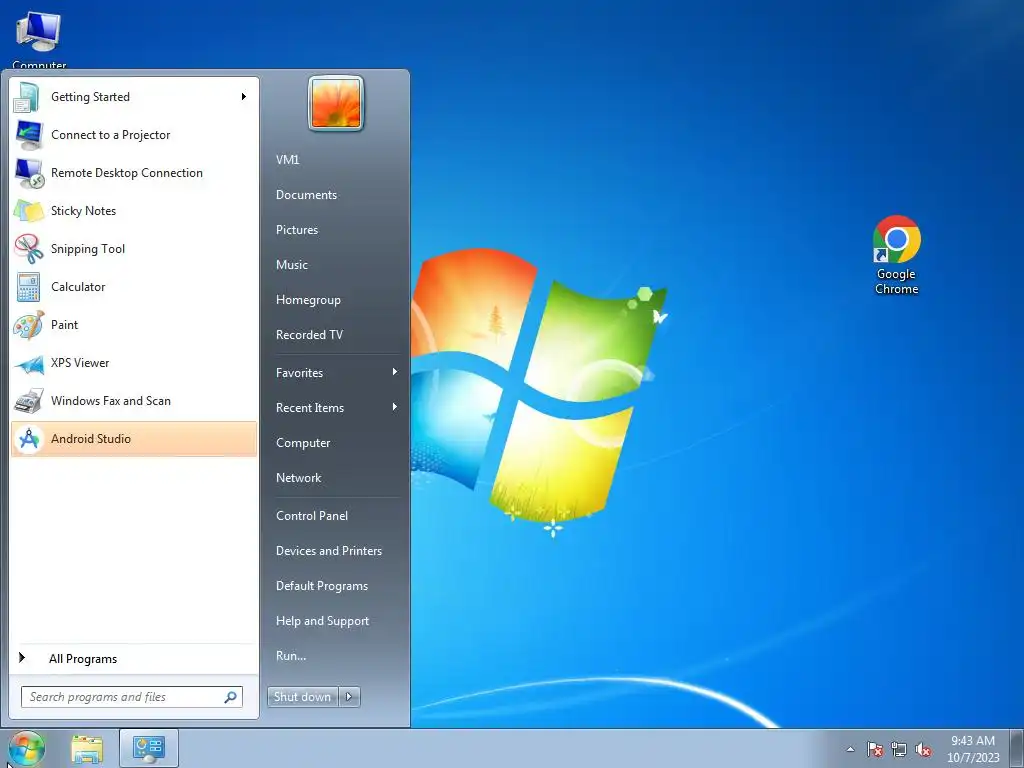This screenshot has width=1024, height=768.
Task: Expand the Getting Started submenu arrow
Action: (244, 97)
